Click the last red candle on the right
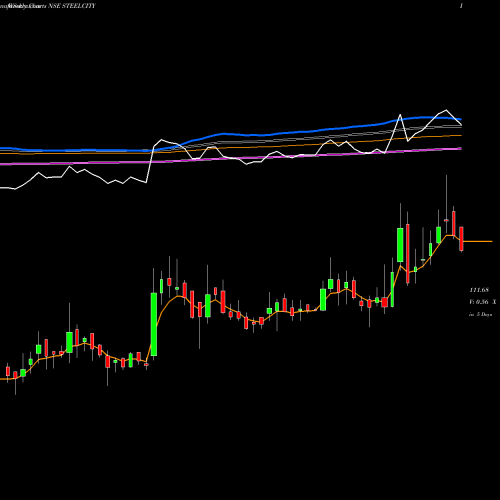 [x=461, y=238]
